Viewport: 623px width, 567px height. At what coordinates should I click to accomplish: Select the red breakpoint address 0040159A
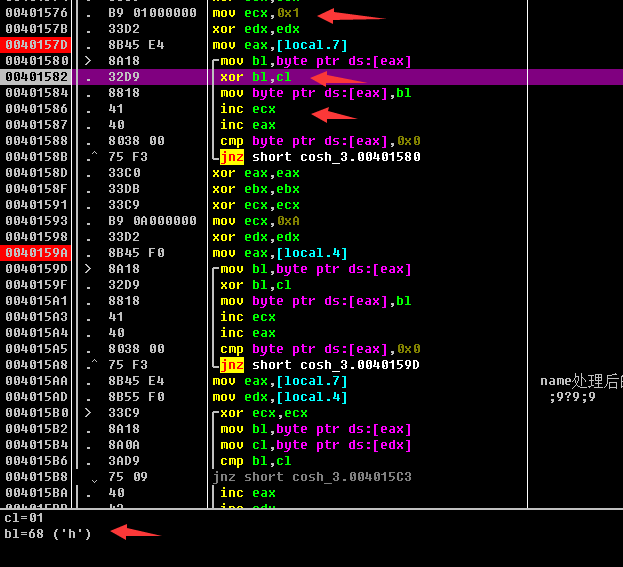[x=36, y=253]
